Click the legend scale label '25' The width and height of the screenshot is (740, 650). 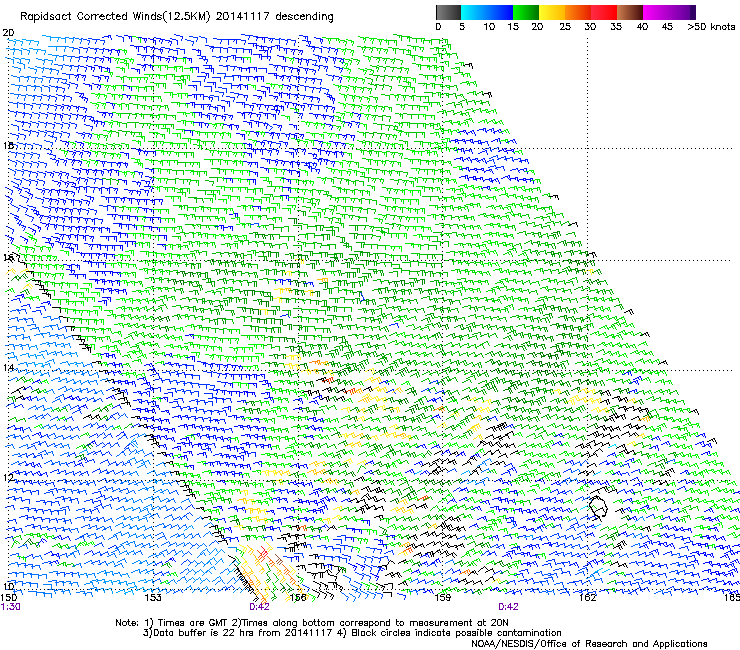(x=565, y=27)
